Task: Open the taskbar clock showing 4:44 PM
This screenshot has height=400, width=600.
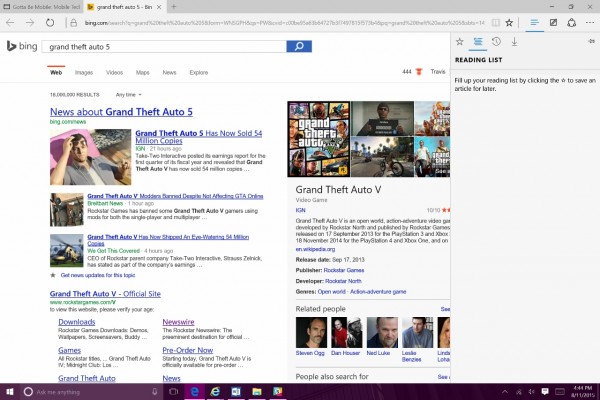Action: tap(582, 392)
